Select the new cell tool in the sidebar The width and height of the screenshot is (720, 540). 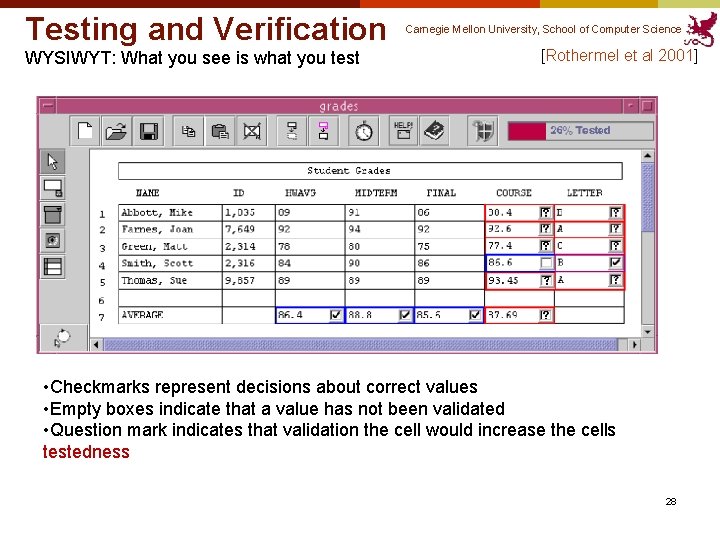click(x=52, y=188)
